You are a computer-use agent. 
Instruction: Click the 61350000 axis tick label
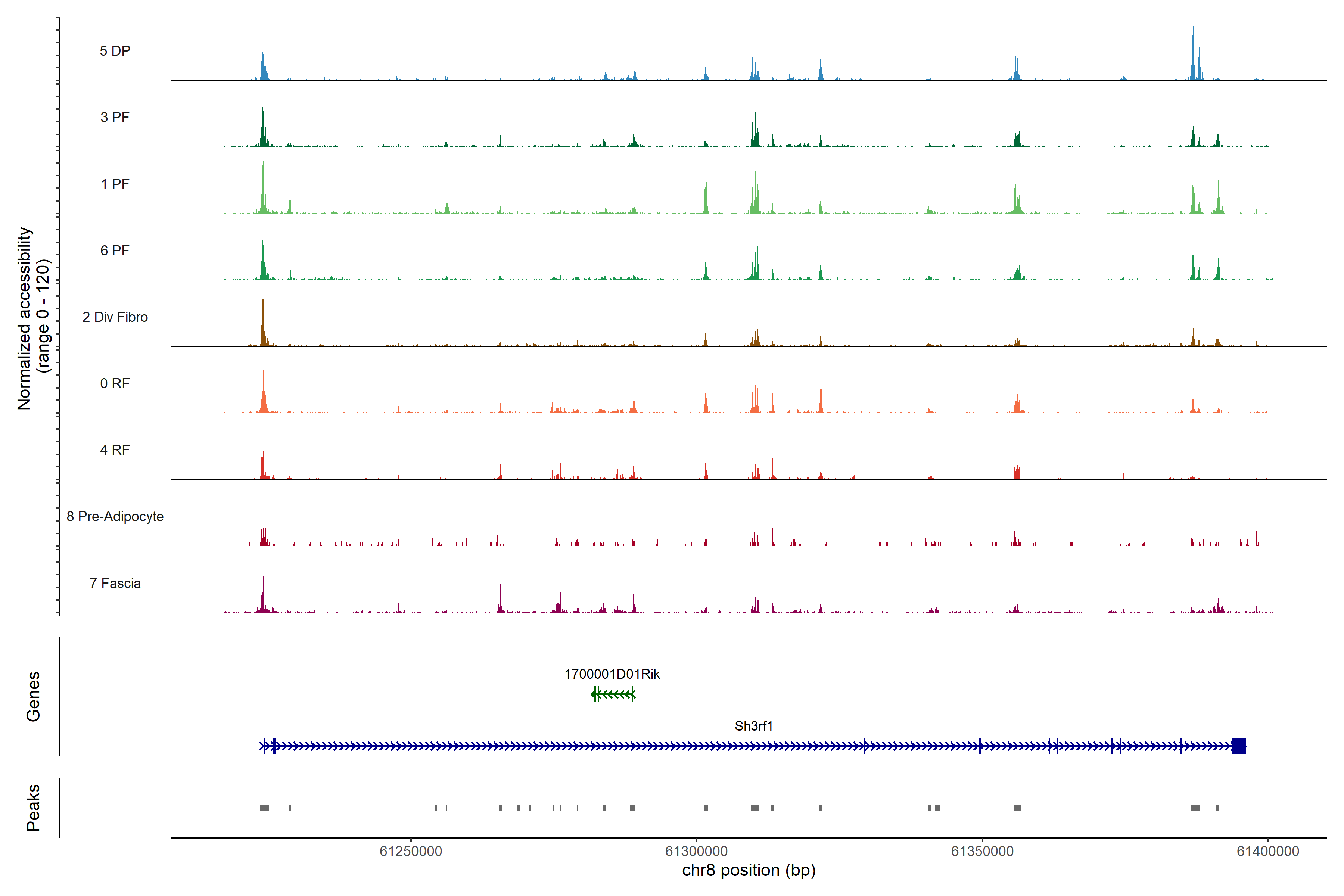[982, 852]
